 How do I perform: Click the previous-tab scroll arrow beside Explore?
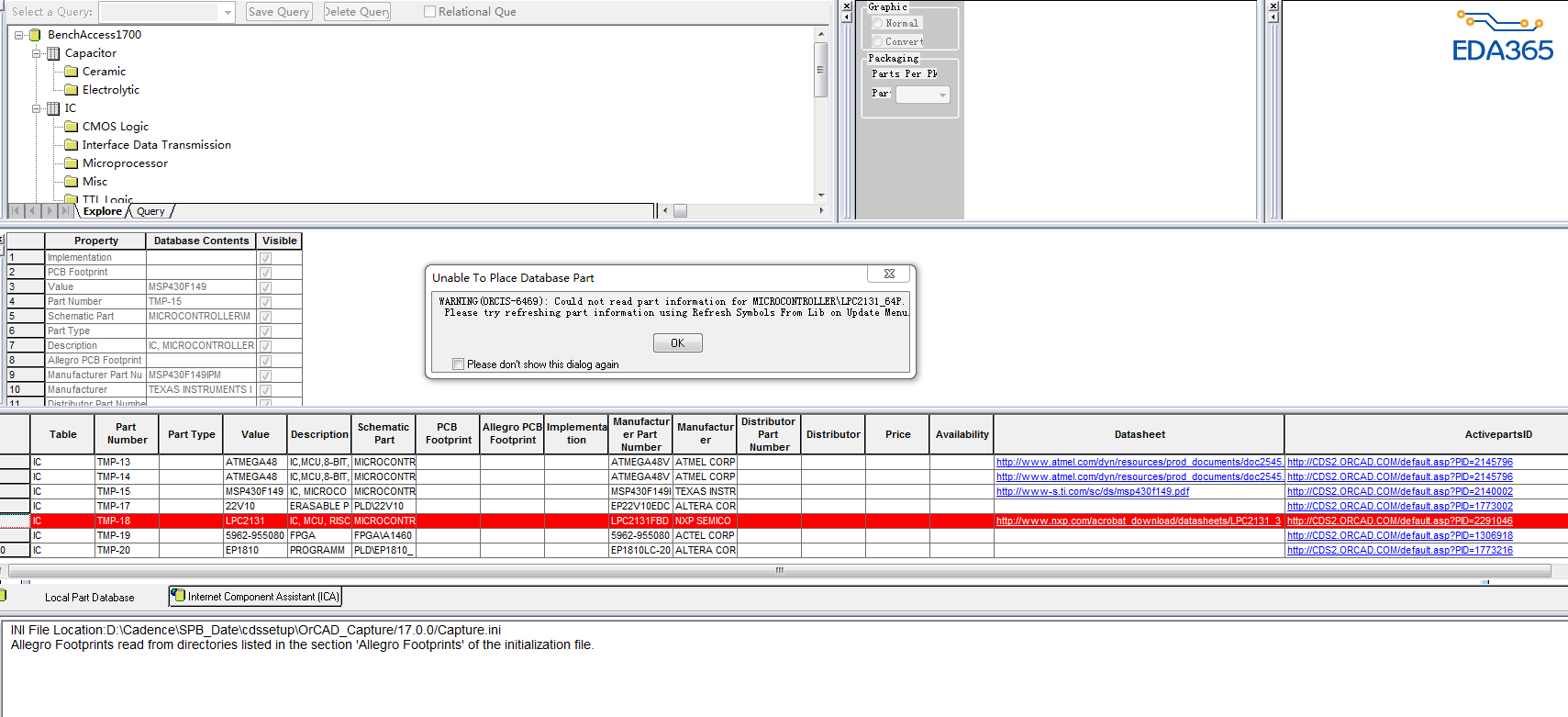(x=32, y=211)
